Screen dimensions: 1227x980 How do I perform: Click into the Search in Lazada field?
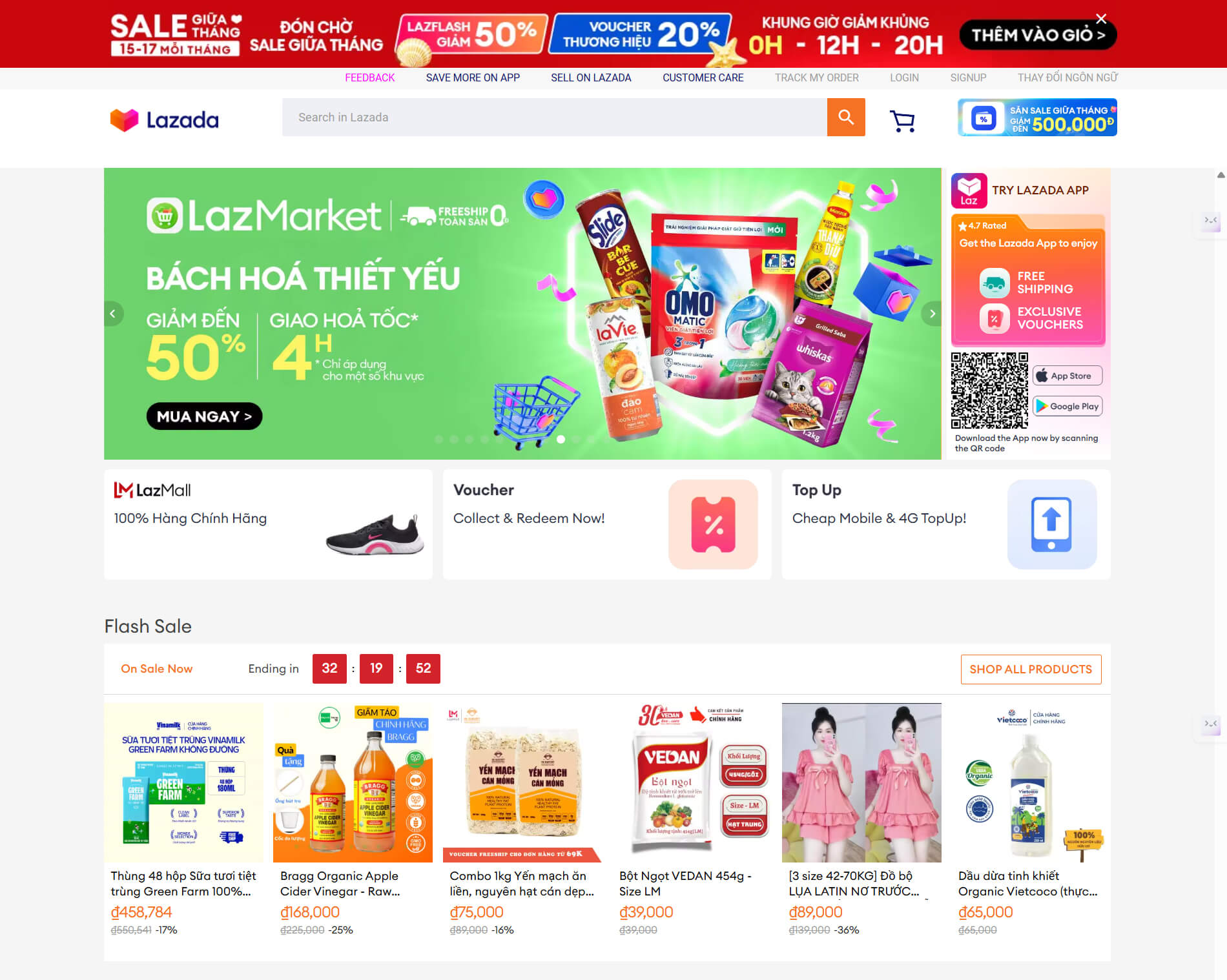(x=554, y=117)
